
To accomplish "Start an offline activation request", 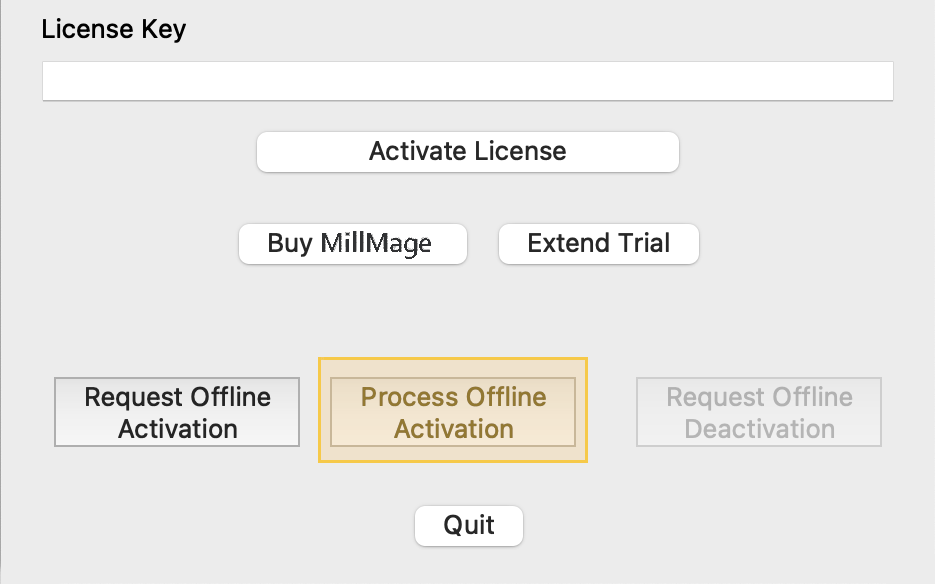I will point(177,412).
